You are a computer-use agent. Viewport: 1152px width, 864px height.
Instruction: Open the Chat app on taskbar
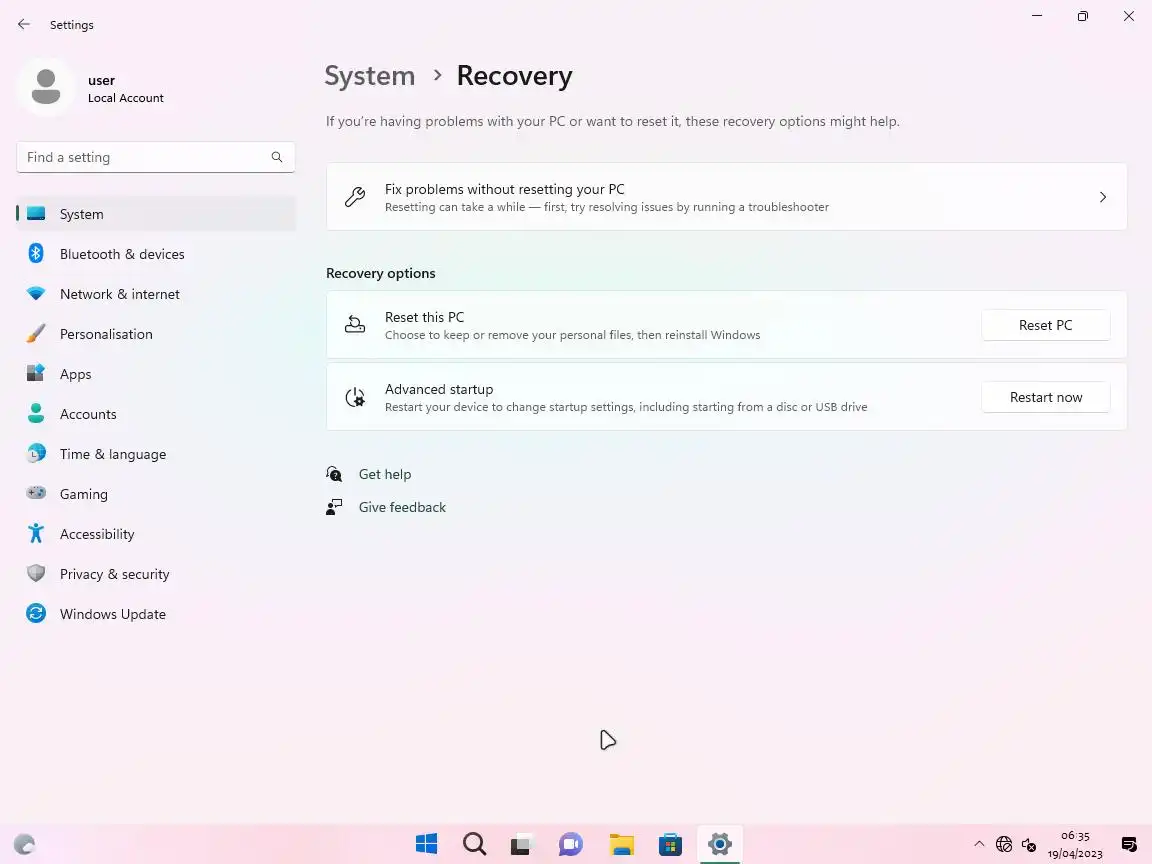pyautogui.click(x=571, y=844)
